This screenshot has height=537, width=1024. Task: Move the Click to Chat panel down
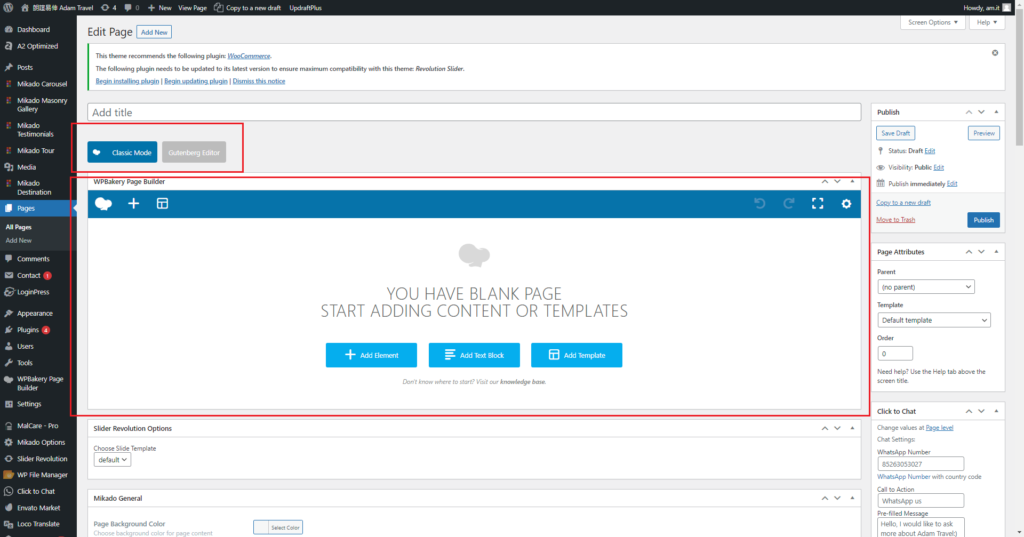point(981,412)
